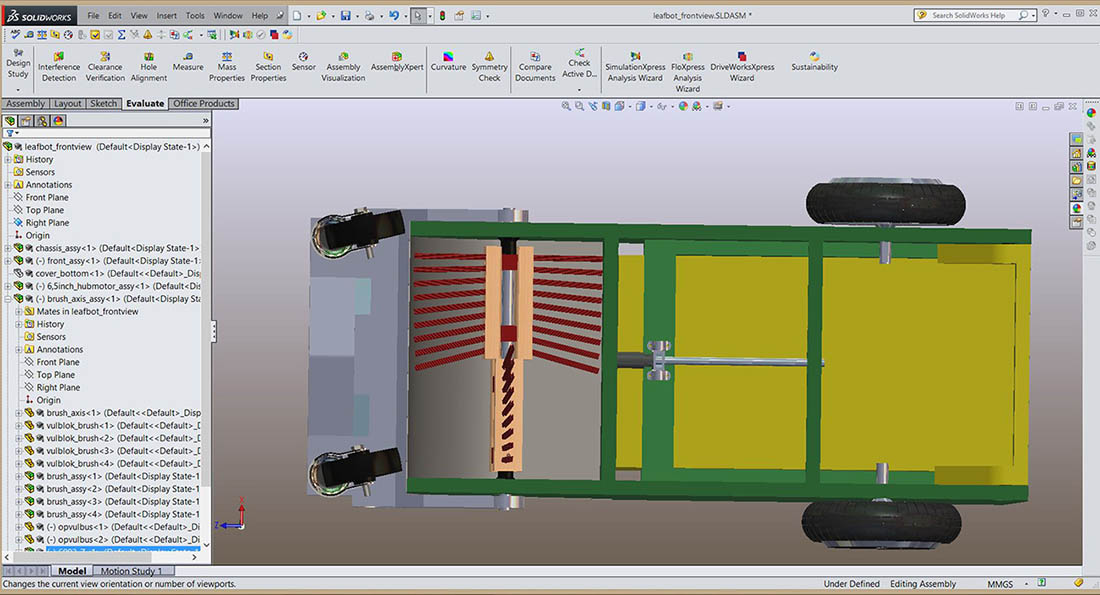Viewport: 1100px width, 595px height.
Task: Collapse the brush_axis_assy<1> node
Action: (x=8, y=299)
